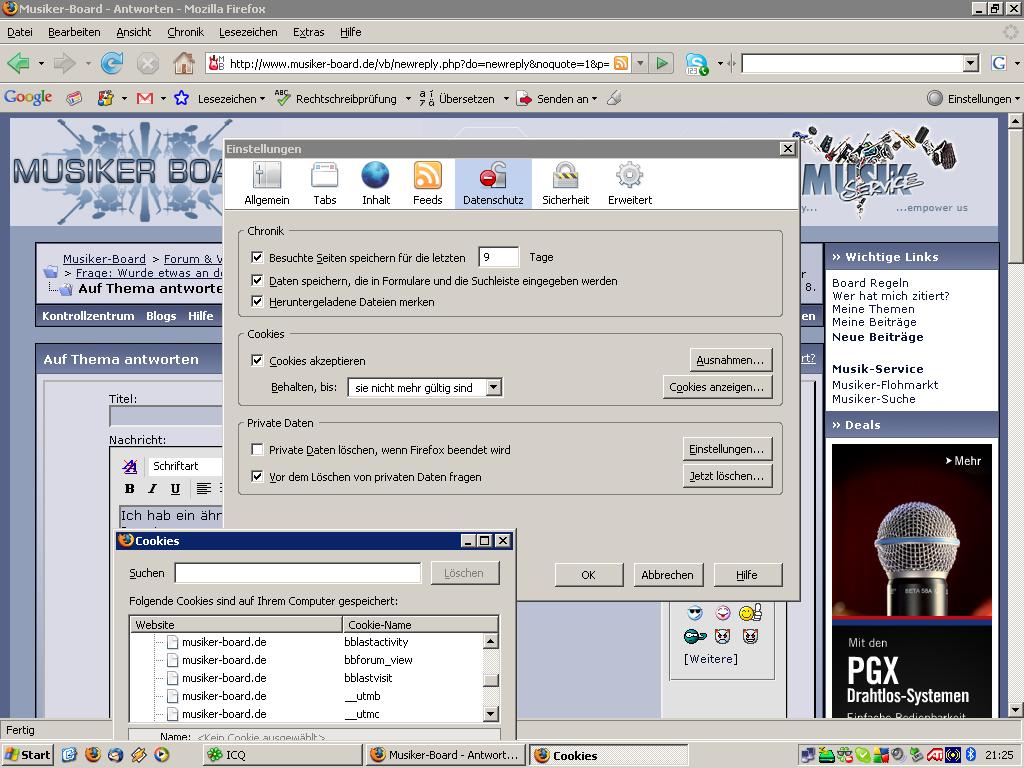Click the Gmail icon in Google toolbar

(144, 99)
